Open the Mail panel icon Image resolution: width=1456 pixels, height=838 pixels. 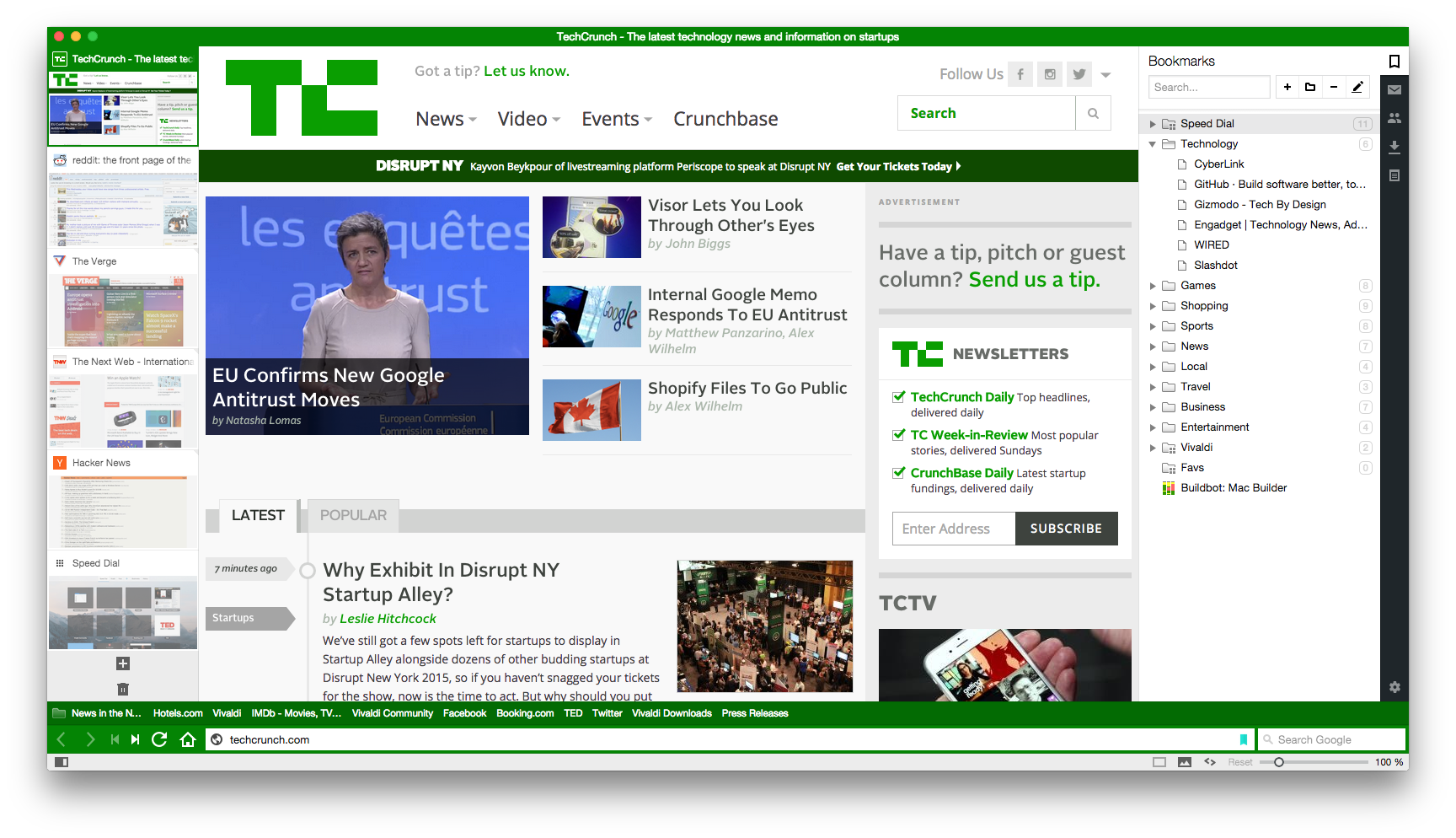[x=1394, y=89]
